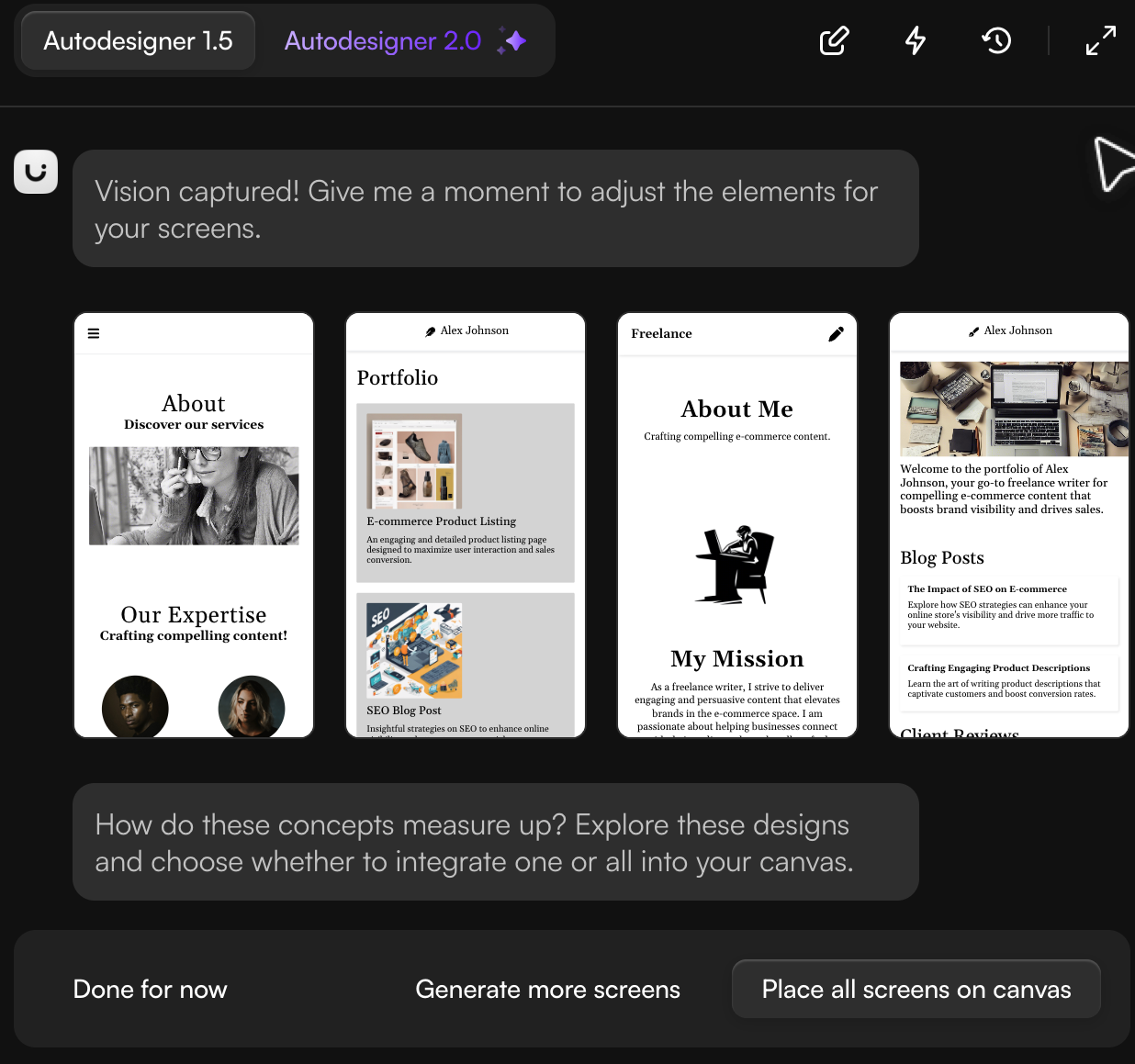The image size is (1135, 1064).
Task: Click the woman with glasses photo
Action: pyautogui.click(x=194, y=496)
